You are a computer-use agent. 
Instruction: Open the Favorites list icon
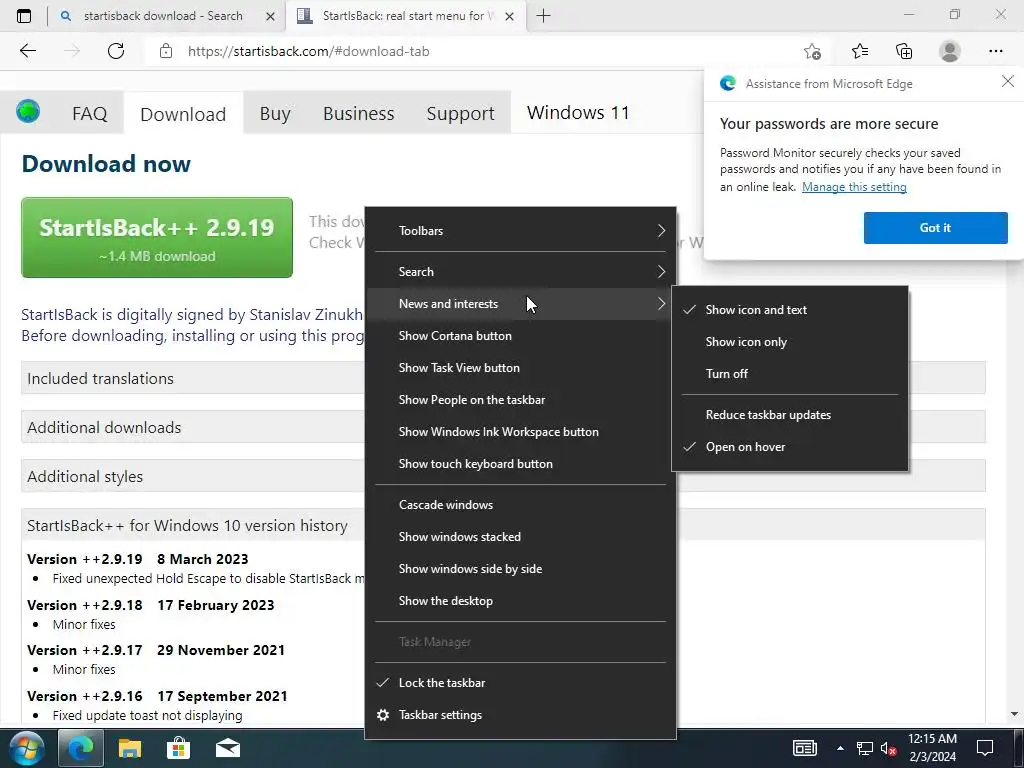pos(859,51)
